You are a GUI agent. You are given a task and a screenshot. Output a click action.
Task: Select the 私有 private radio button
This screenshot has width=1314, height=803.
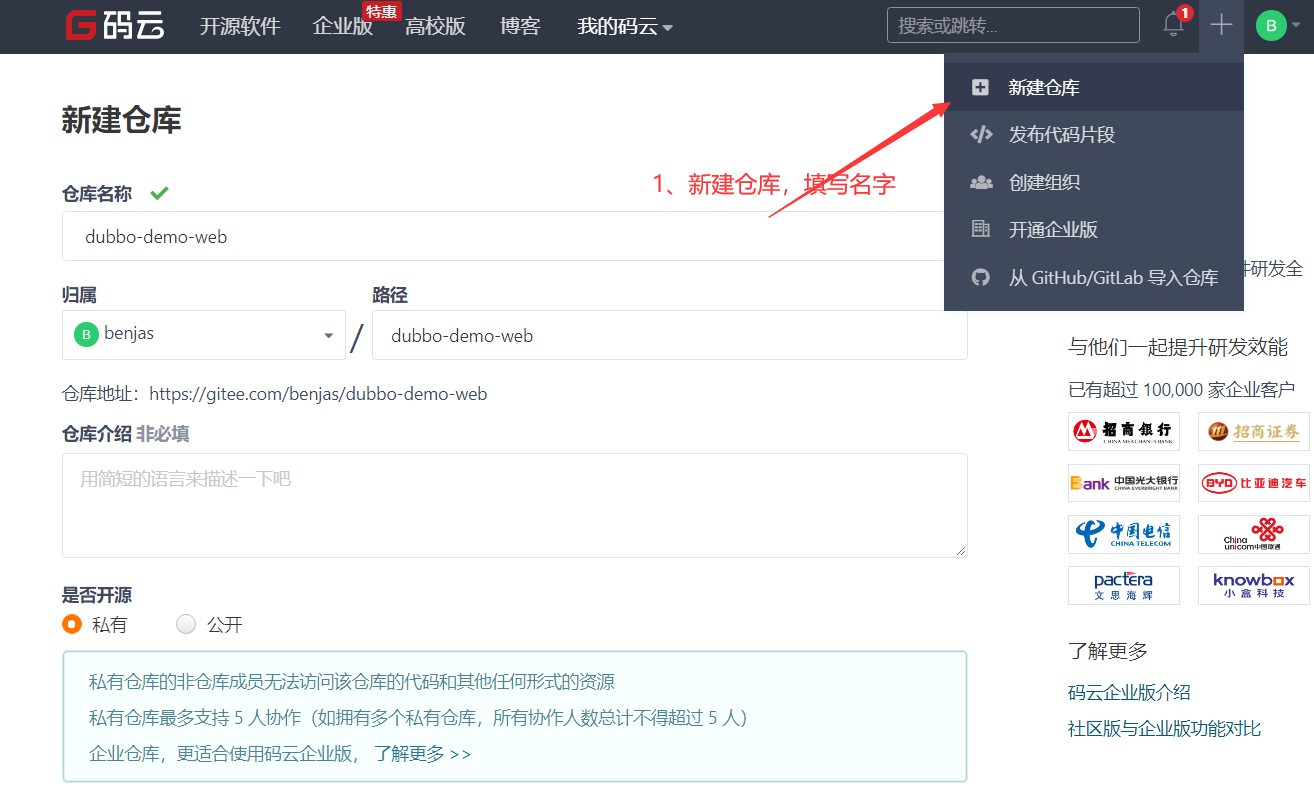coord(72,625)
